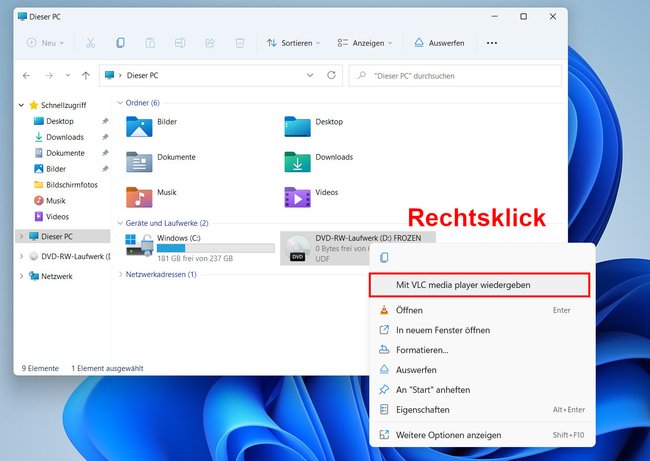Click the Delete trash icon in toolbar
This screenshot has width=650, height=461.
[x=240, y=43]
